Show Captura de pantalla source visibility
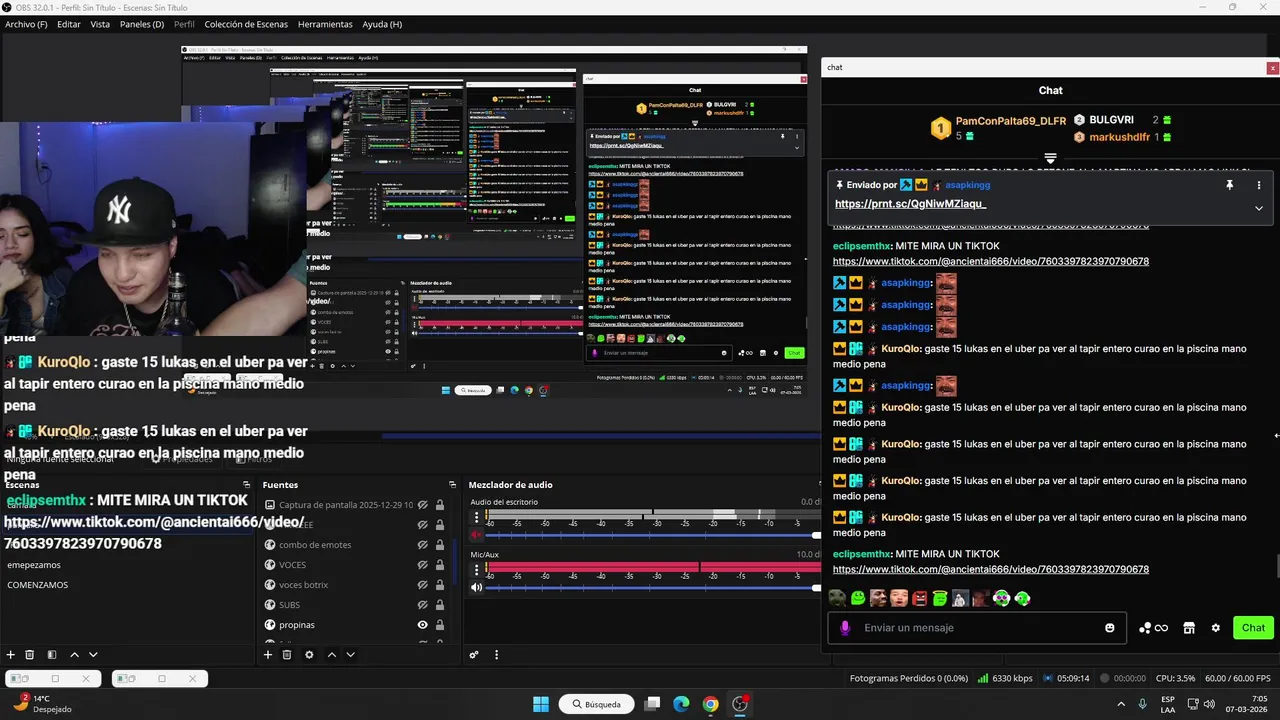The width and height of the screenshot is (1280, 720). coord(423,505)
